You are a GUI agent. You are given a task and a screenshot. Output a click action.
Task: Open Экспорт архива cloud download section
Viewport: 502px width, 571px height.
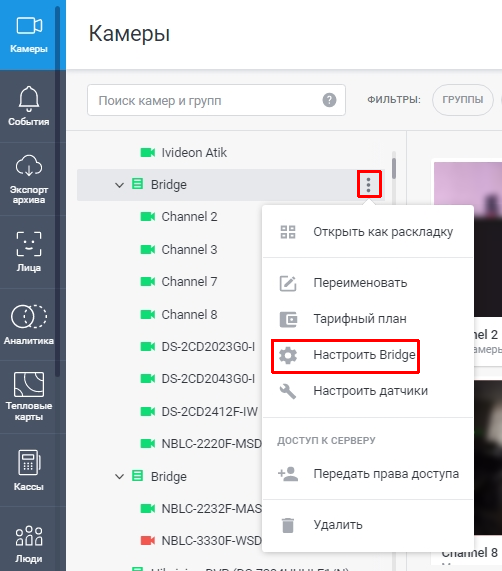pyautogui.click(x=28, y=179)
